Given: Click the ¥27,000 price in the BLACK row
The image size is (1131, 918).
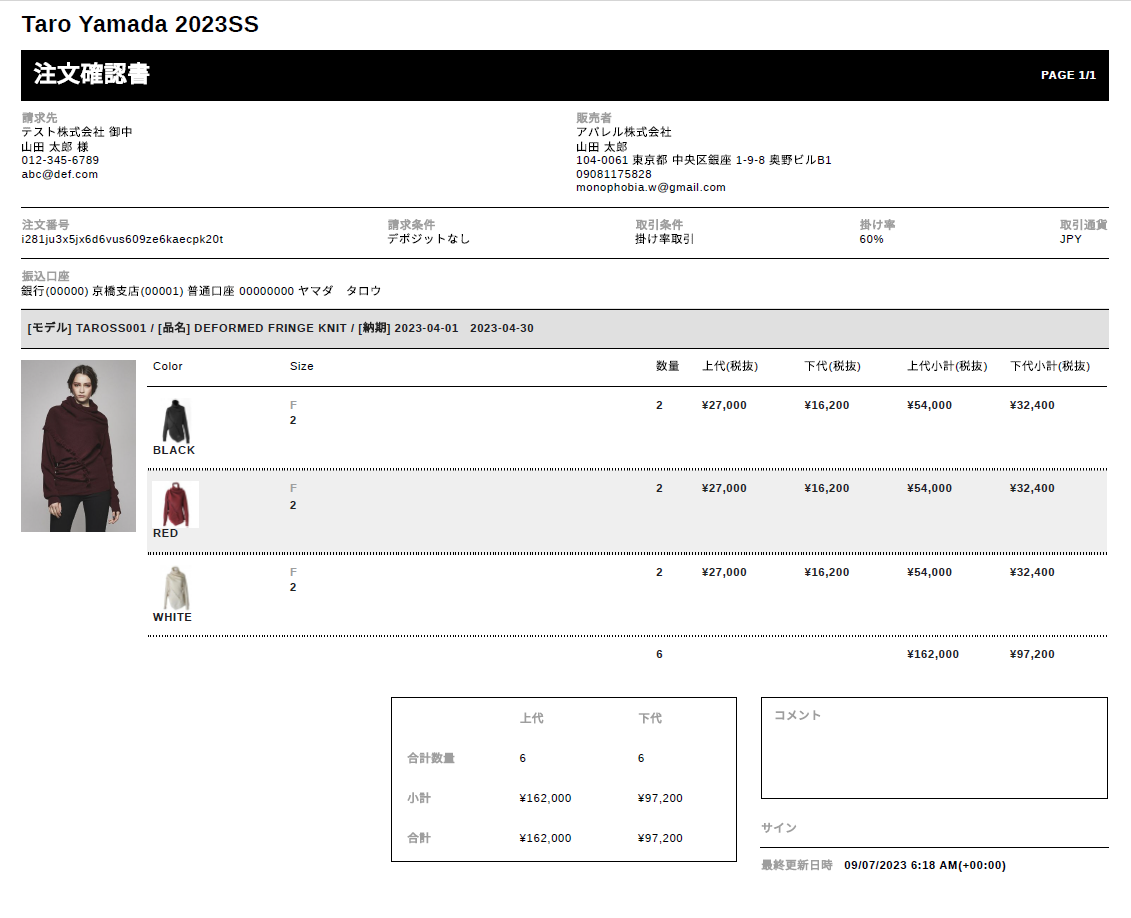Looking at the screenshot, I should coord(724,405).
